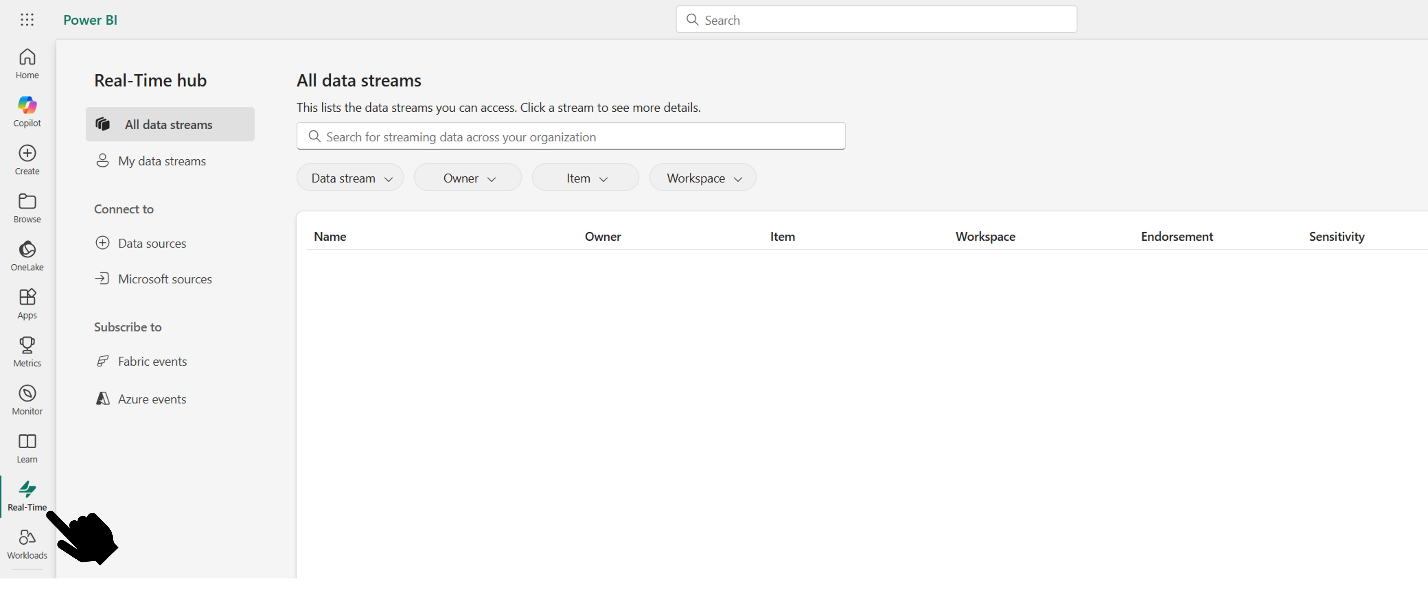Open the app launcher waffle icon

[27, 19]
